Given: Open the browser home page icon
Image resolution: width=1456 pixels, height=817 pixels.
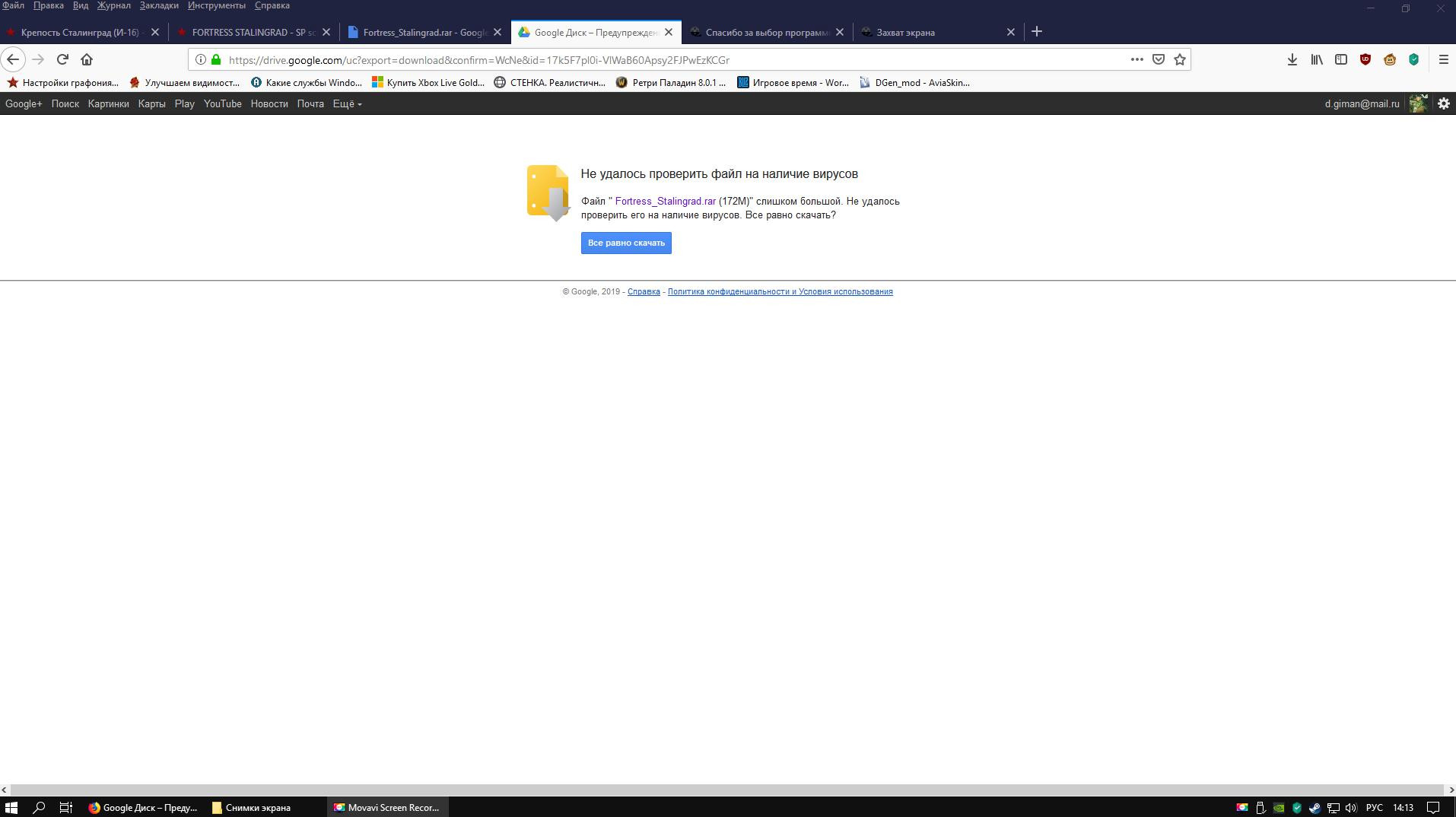Looking at the screenshot, I should pos(87,59).
